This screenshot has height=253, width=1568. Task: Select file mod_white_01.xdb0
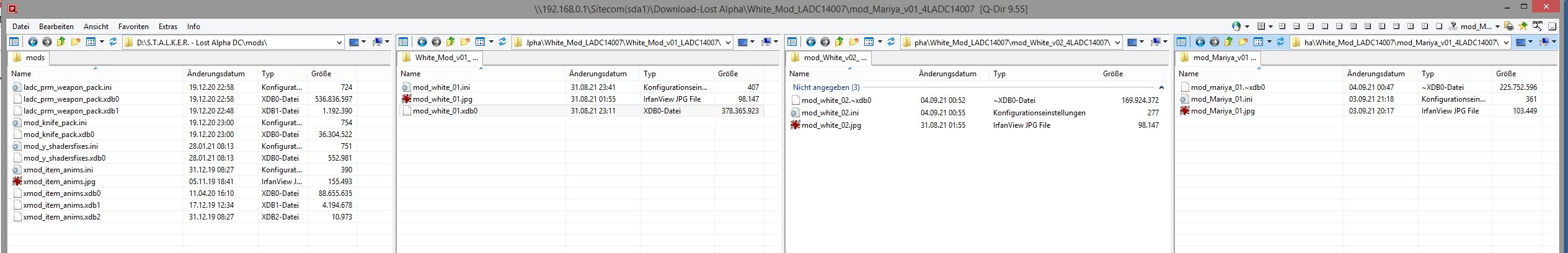(445, 111)
